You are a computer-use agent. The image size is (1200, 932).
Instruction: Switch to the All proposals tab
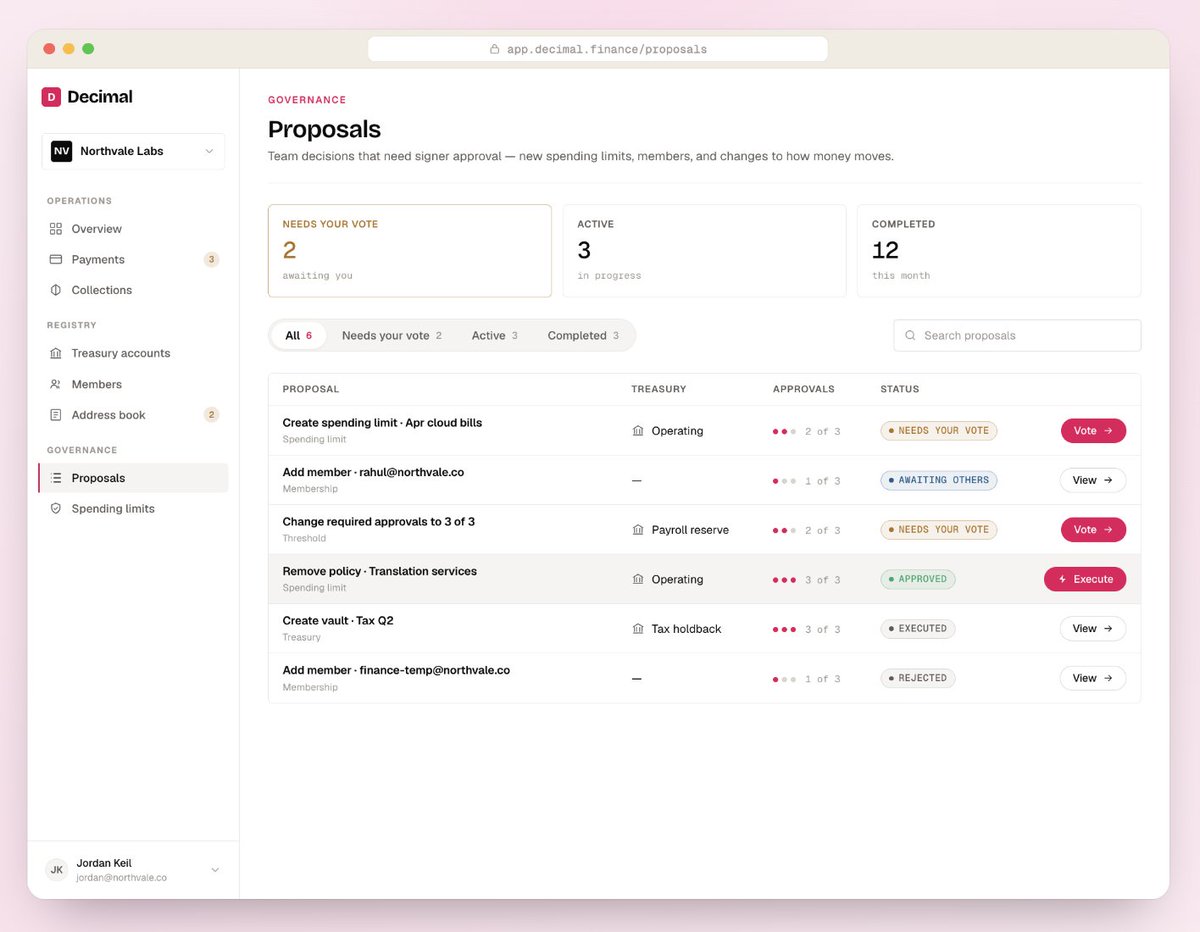pyautogui.click(x=298, y=336)
